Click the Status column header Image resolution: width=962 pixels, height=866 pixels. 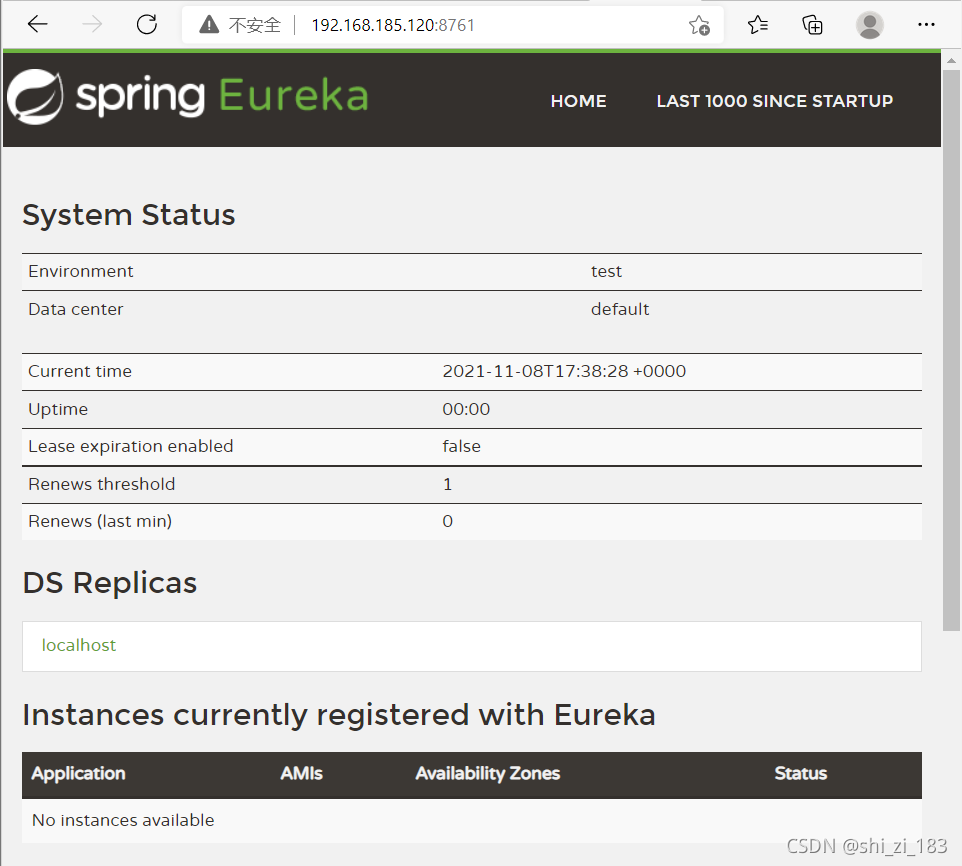pyautogui.click(x=801, y=773)
